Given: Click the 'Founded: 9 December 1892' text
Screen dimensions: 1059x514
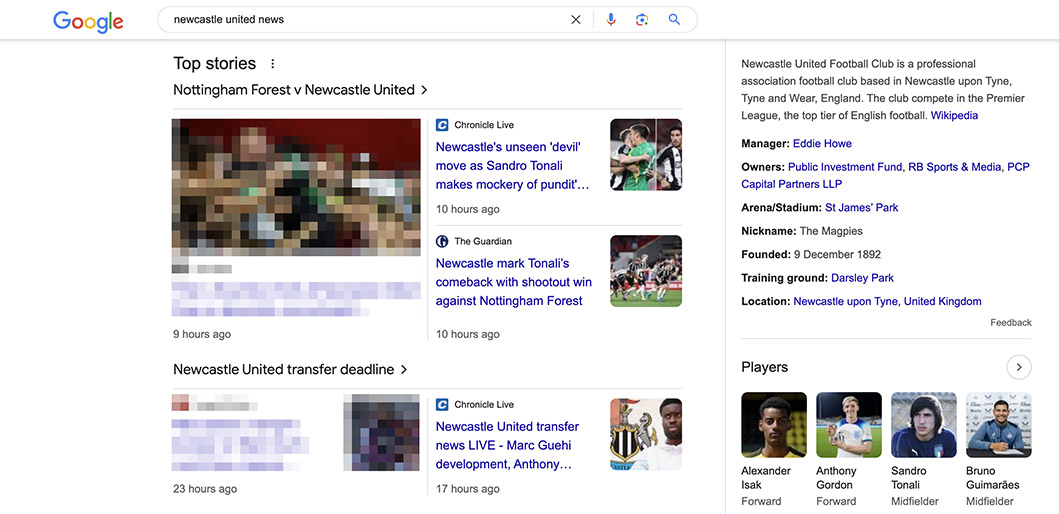Looking at the screenshot, I should pyautogui.click(x=811, y=255).
